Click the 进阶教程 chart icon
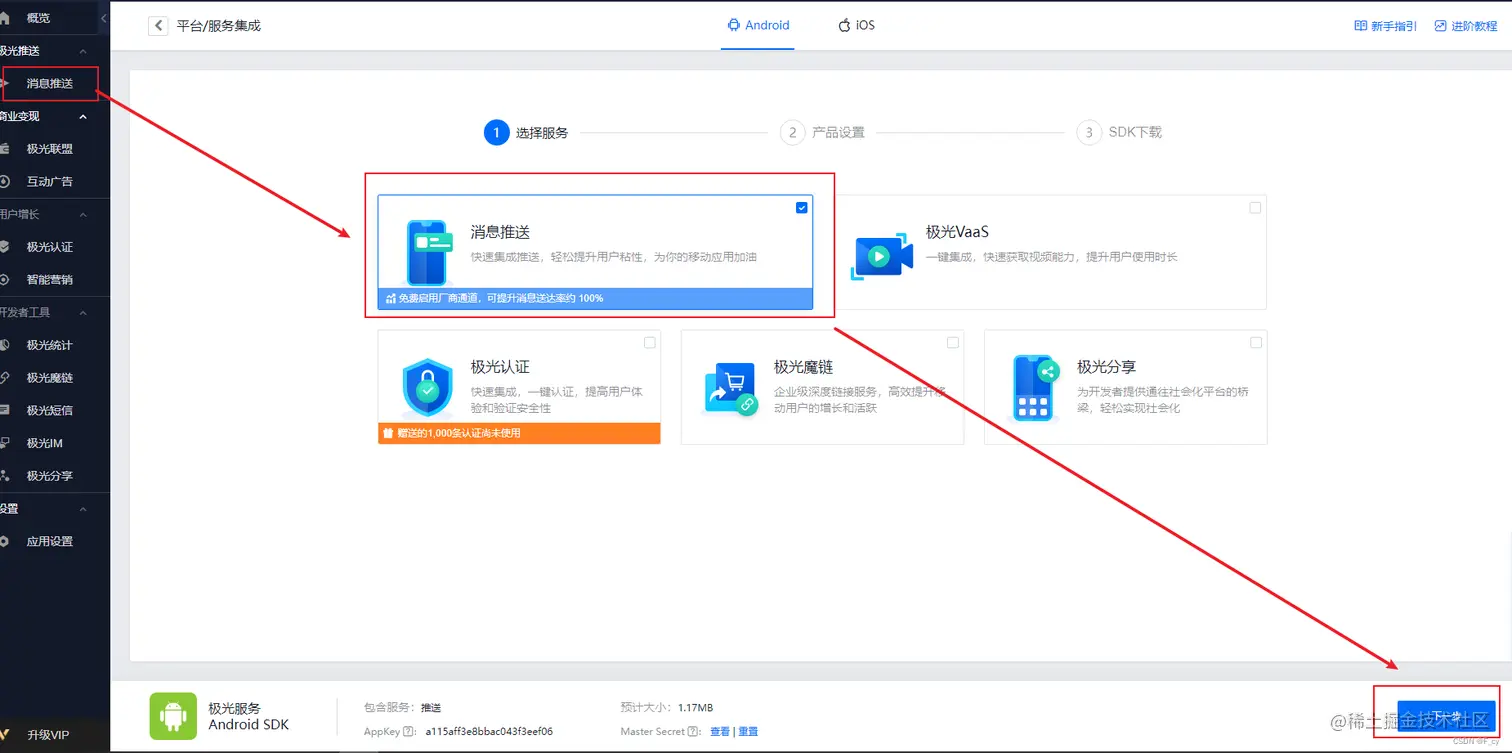 click(1441, 26)
